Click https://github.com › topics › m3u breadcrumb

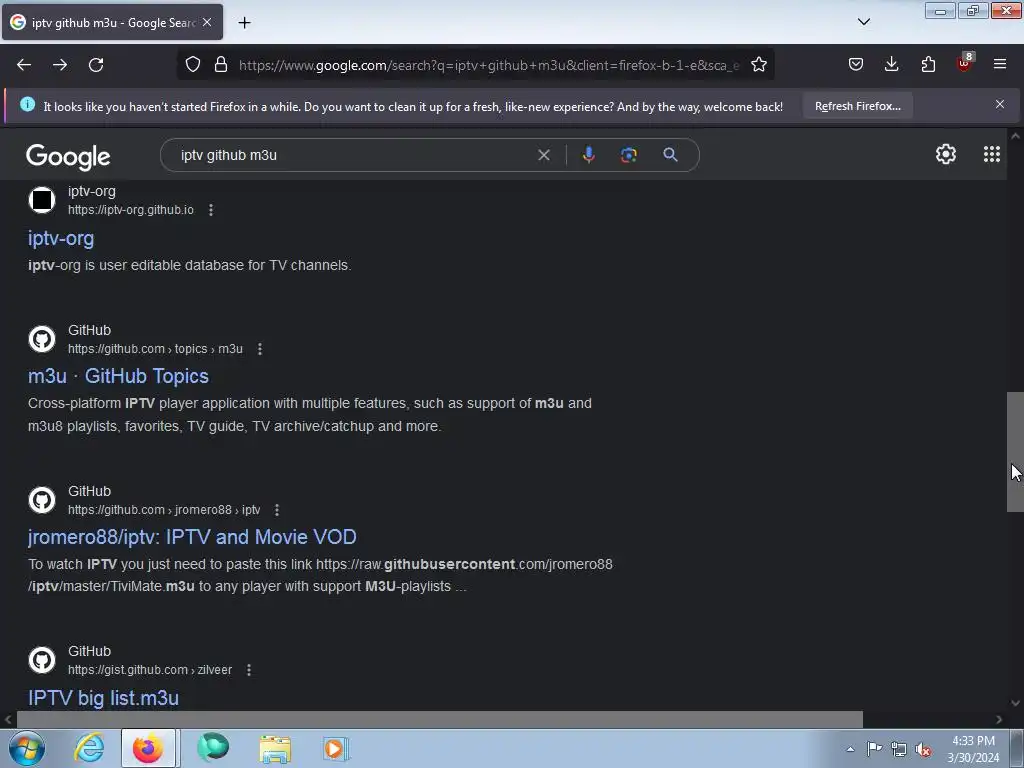155,349
